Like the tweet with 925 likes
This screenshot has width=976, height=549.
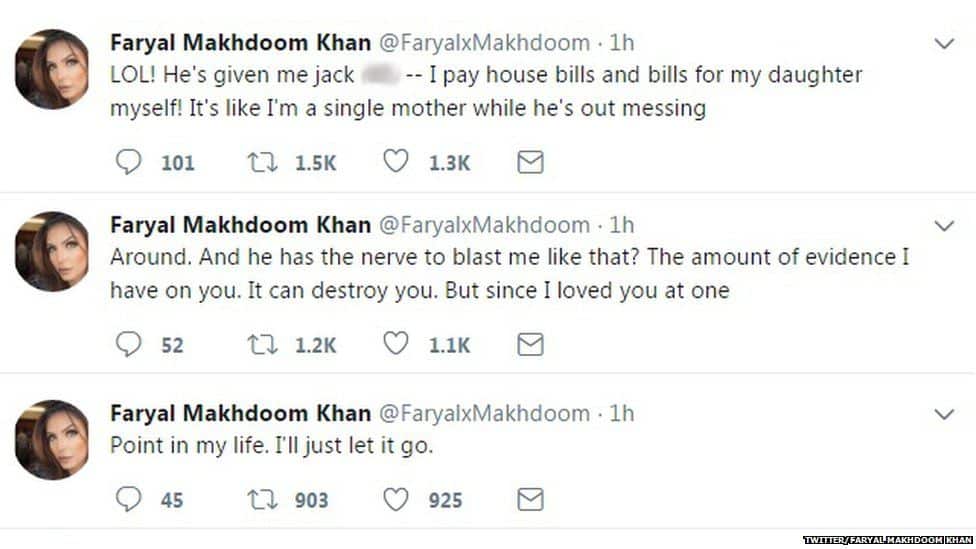395,498
